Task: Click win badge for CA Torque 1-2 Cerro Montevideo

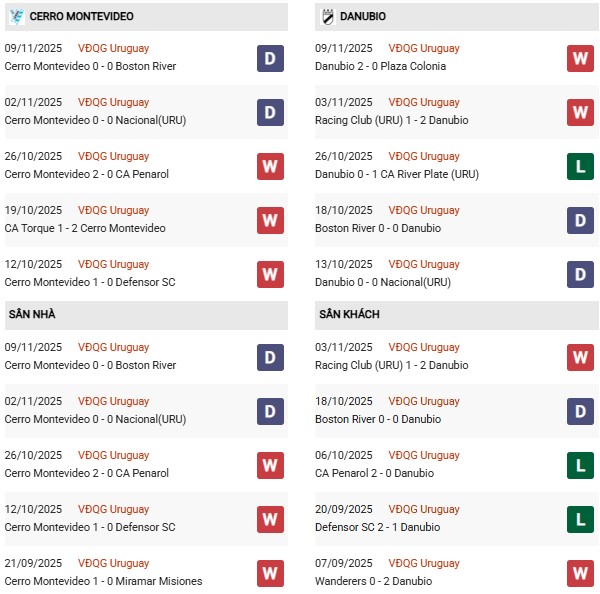Action: click(x=270, y=220)
